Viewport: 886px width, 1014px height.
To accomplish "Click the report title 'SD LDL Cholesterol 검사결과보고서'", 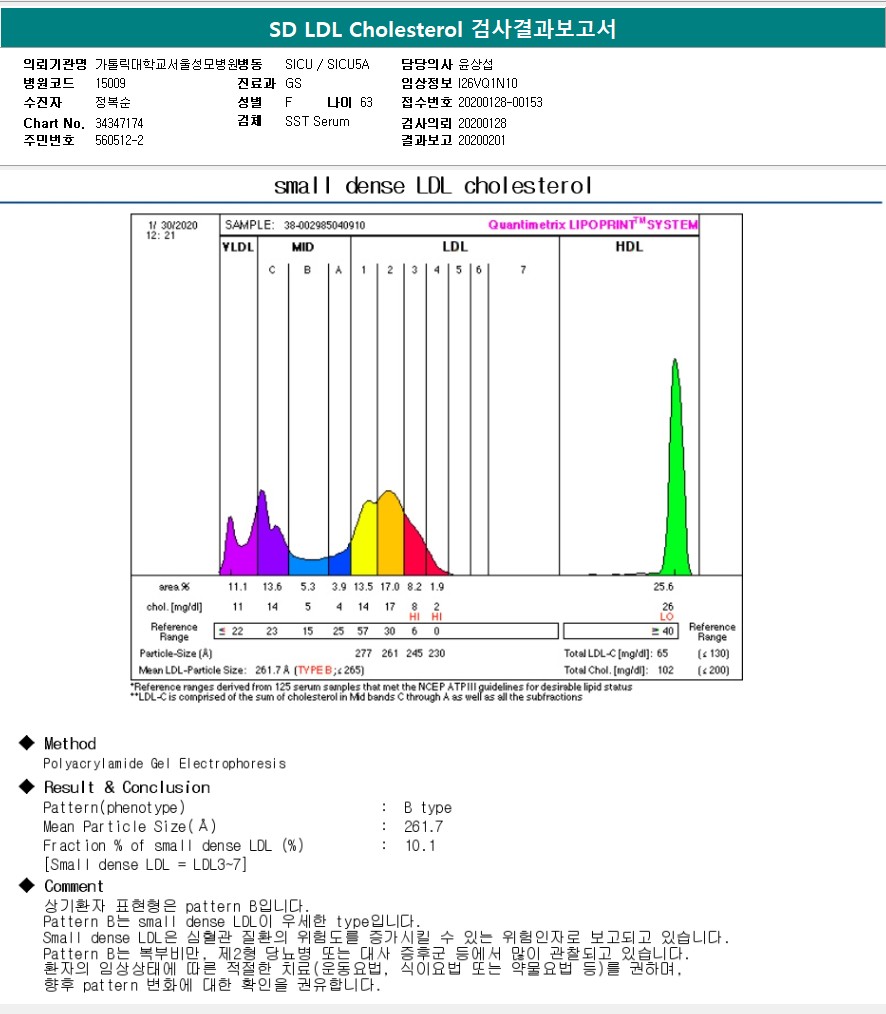I will click(442, 29).
